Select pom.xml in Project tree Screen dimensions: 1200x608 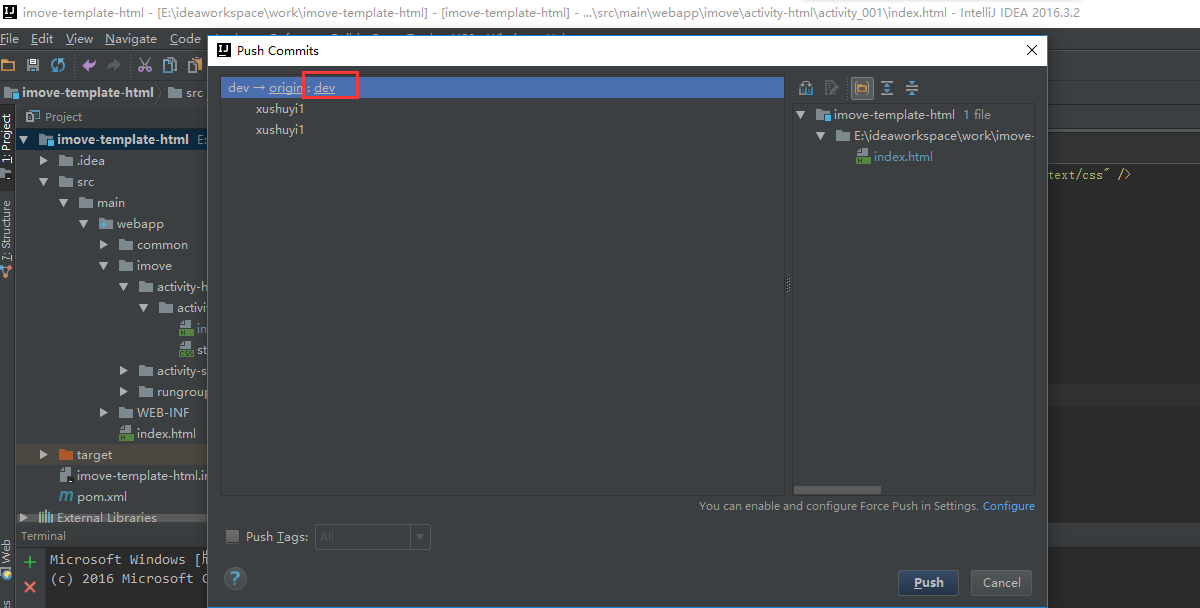102,497
